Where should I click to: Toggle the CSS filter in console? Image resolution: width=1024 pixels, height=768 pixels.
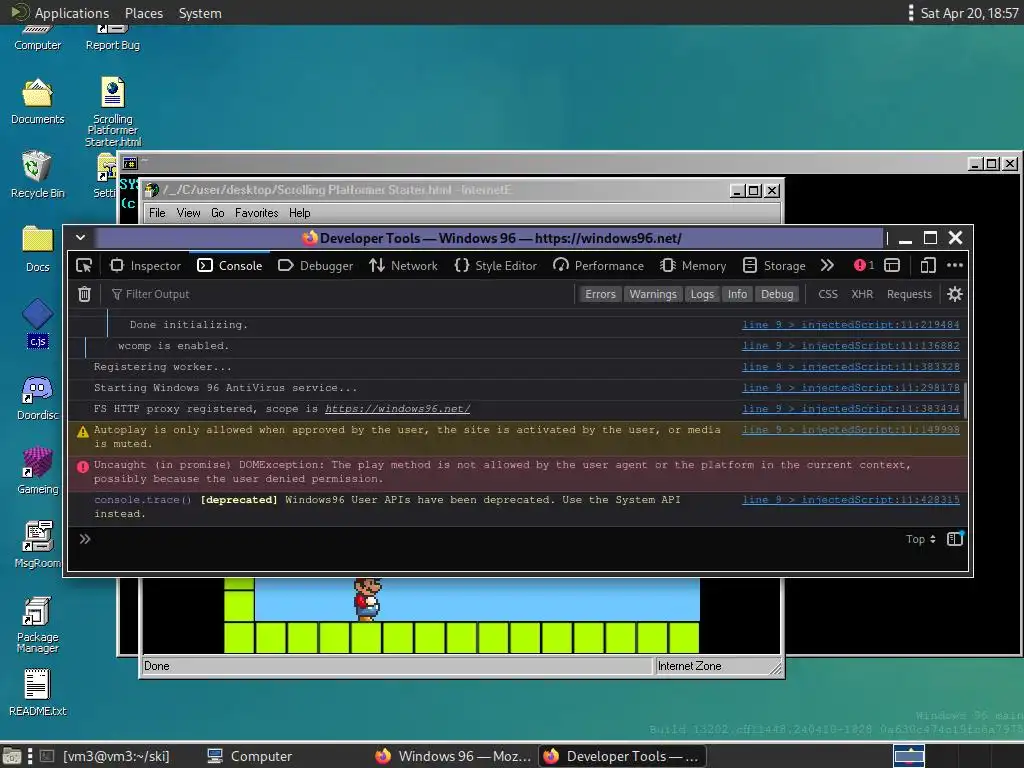pyautogui.click(x=827, y=294)
